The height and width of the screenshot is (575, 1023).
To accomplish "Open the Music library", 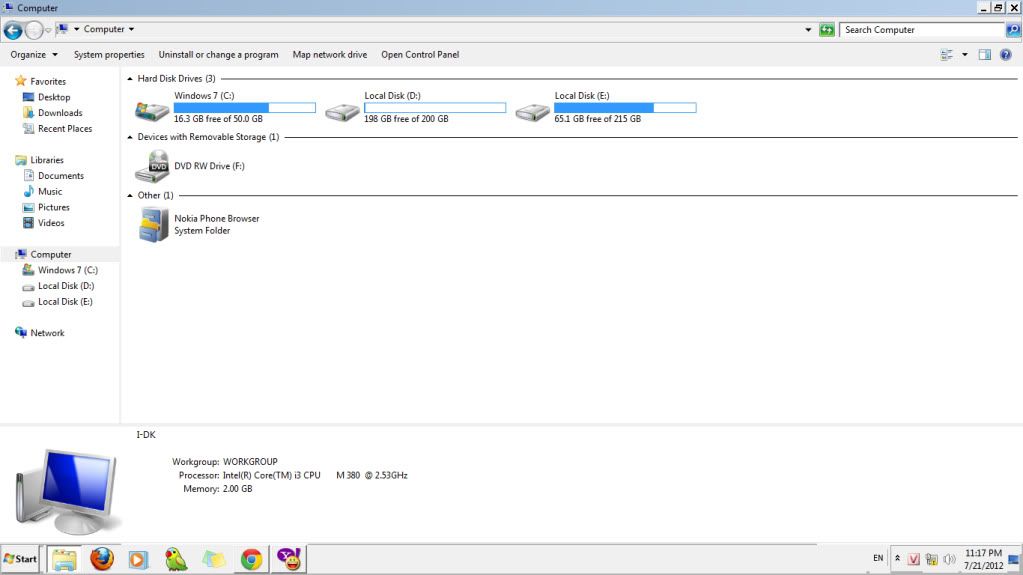I will tap(50, 191).
